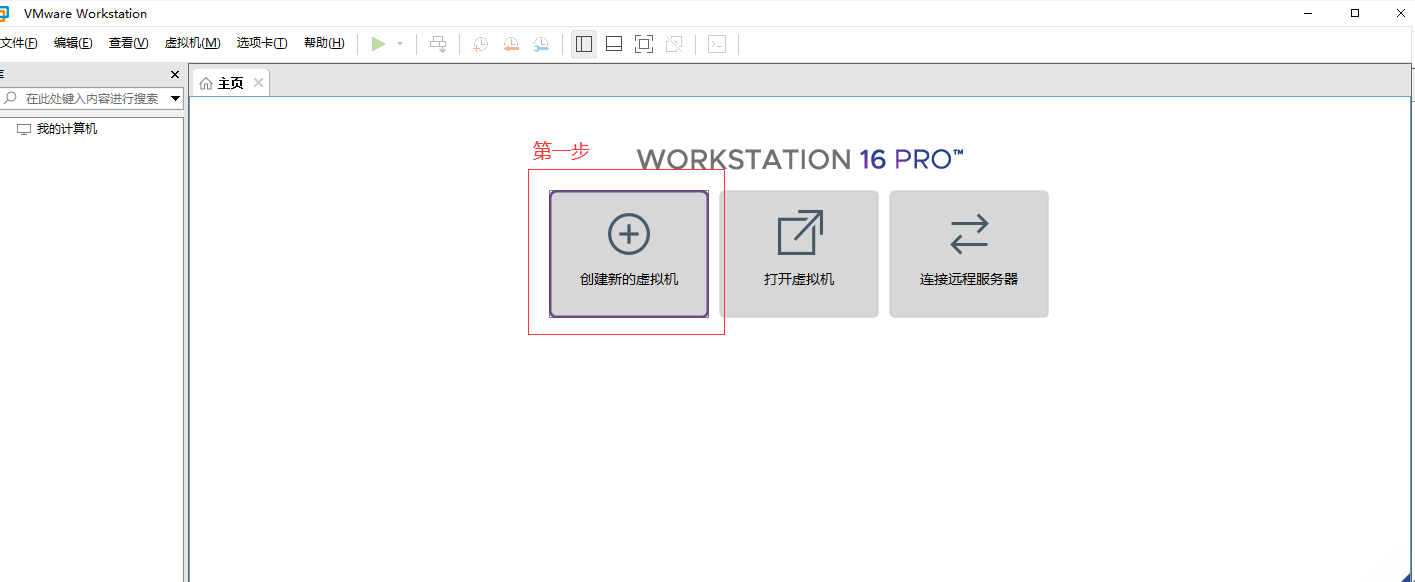Click the revert to snapshot icon
The width and height of the screenshot is (1415, 582).
(x=511, y=44)
